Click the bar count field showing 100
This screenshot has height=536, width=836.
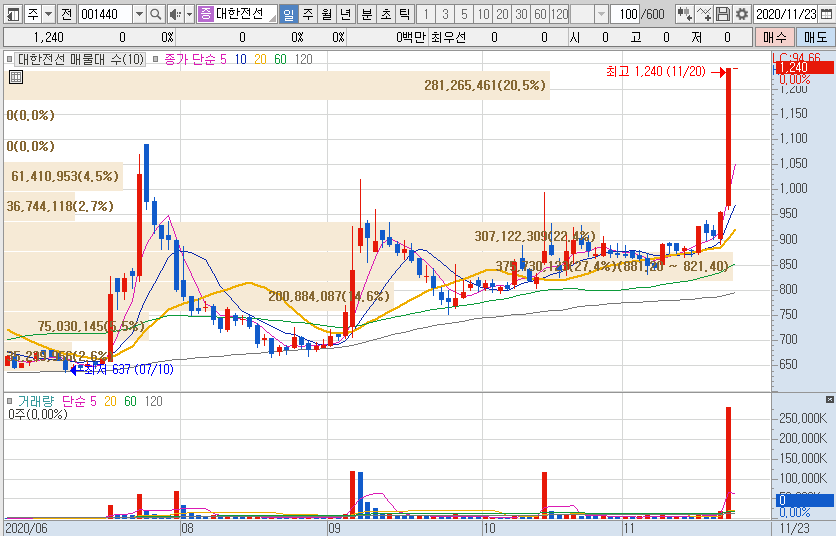pos(624,14)
